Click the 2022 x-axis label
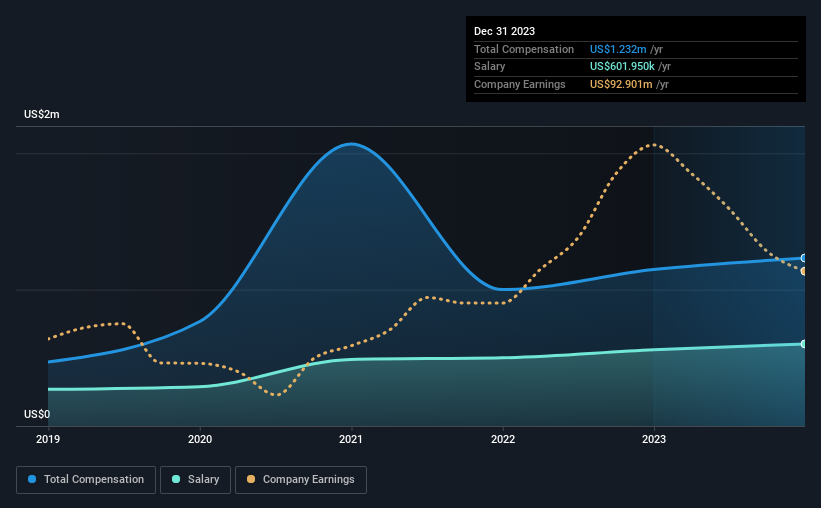 (x=503, y=439)
